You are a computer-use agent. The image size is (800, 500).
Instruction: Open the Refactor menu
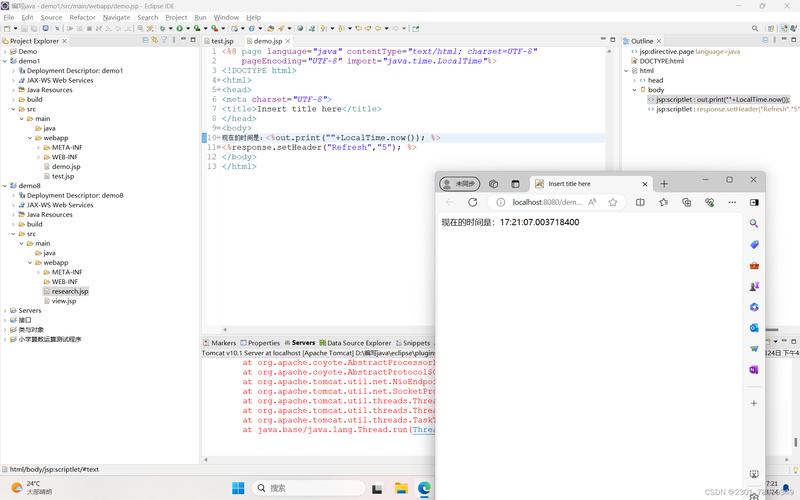[x=82, y=17]
